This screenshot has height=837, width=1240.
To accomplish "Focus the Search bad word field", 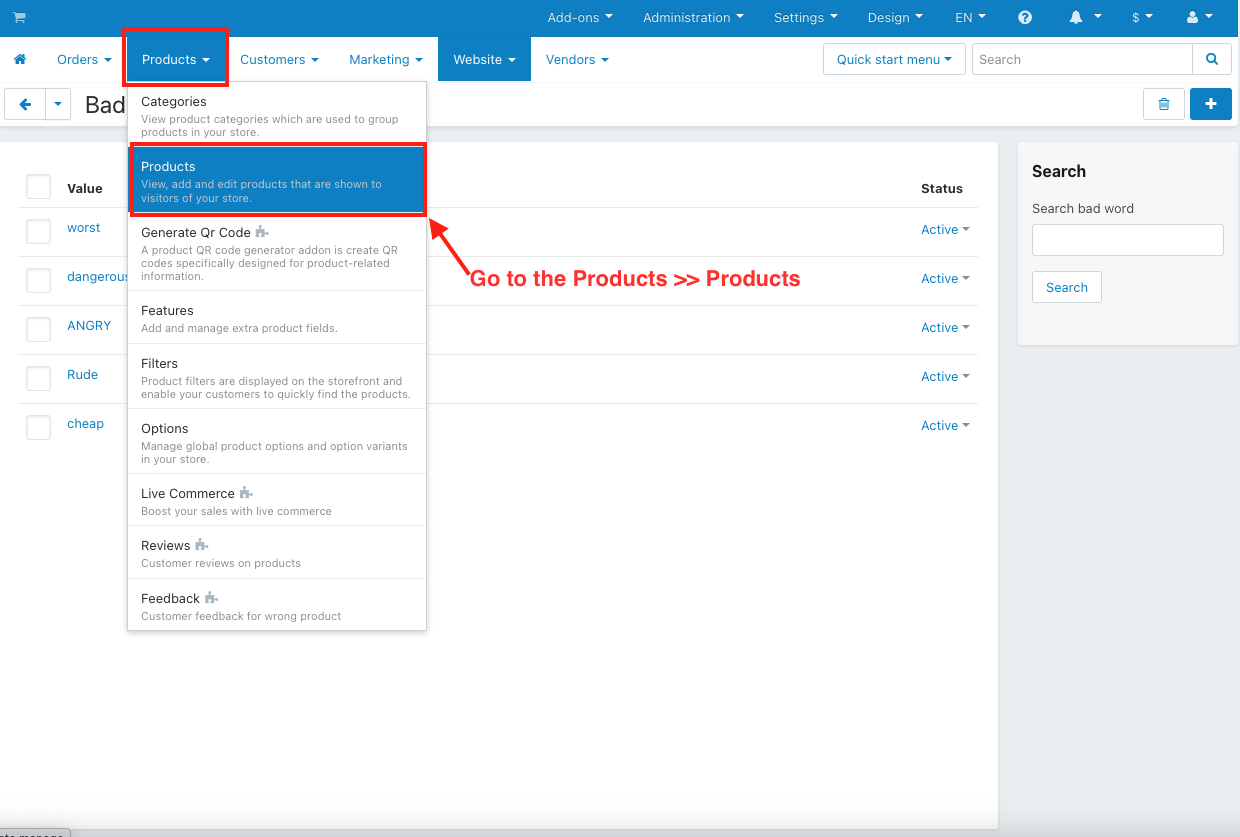I will pos(1128,240).
